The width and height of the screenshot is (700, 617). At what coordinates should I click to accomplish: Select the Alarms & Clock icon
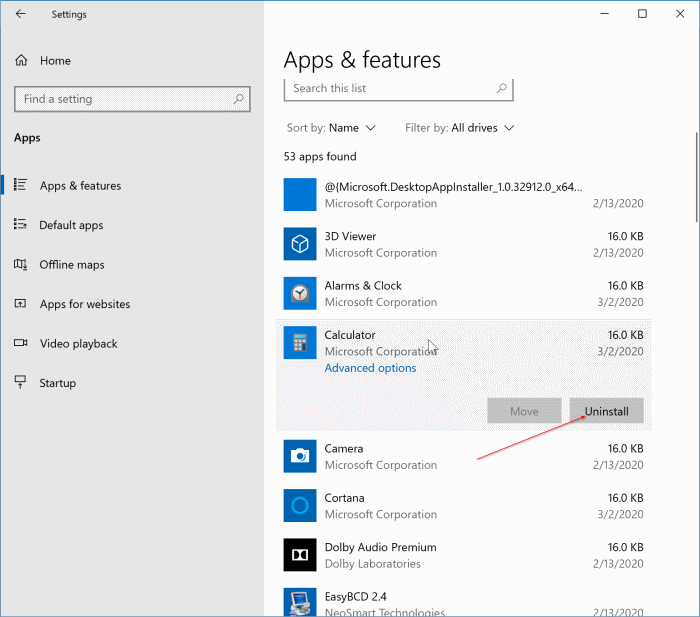pyautogui.click(x=300, y=293)
